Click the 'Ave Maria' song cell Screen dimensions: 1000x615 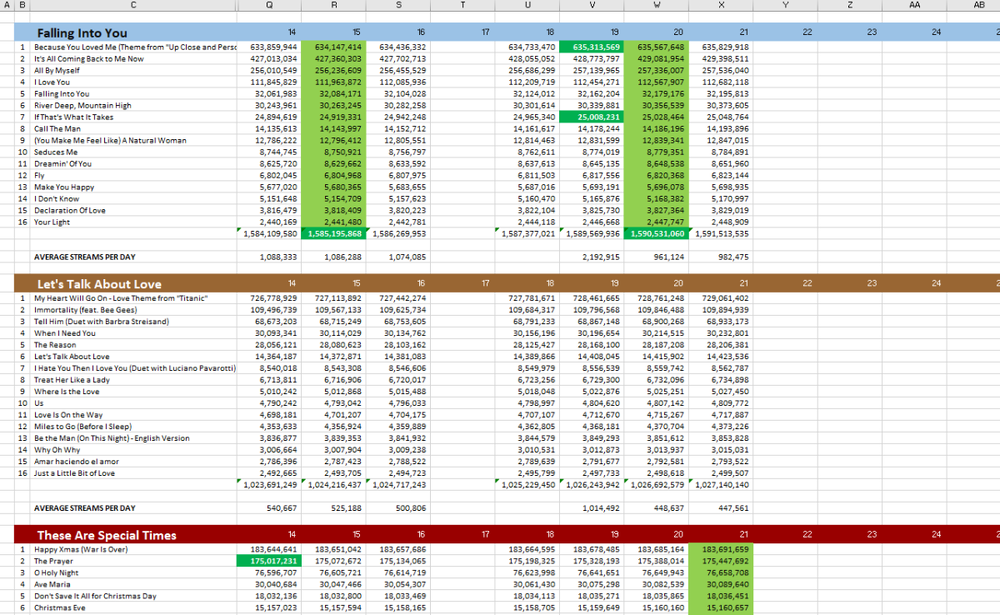tap(133, 585)
